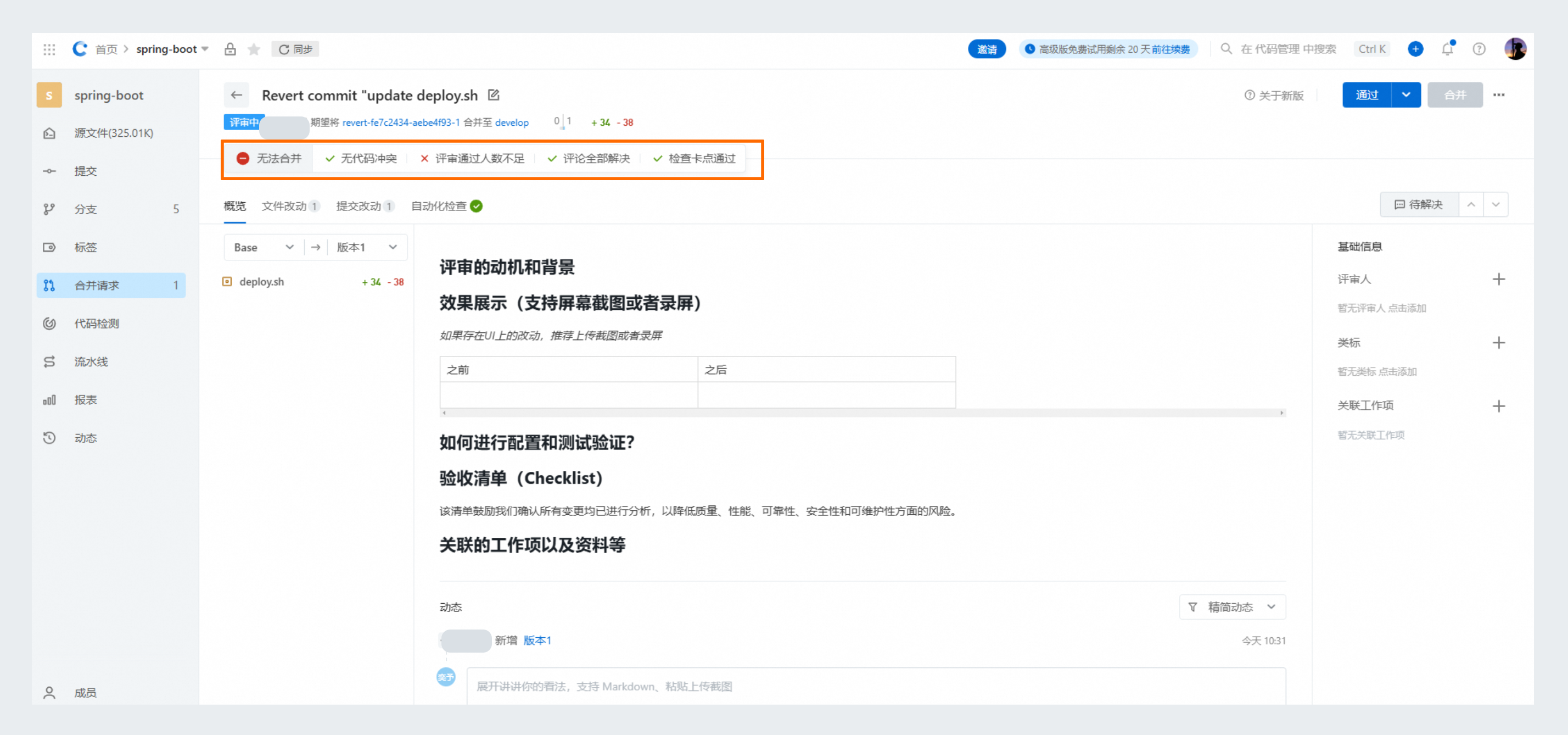Click 评论全部解决 status item
Viewport: 1568px width, 735px height.
589,158
